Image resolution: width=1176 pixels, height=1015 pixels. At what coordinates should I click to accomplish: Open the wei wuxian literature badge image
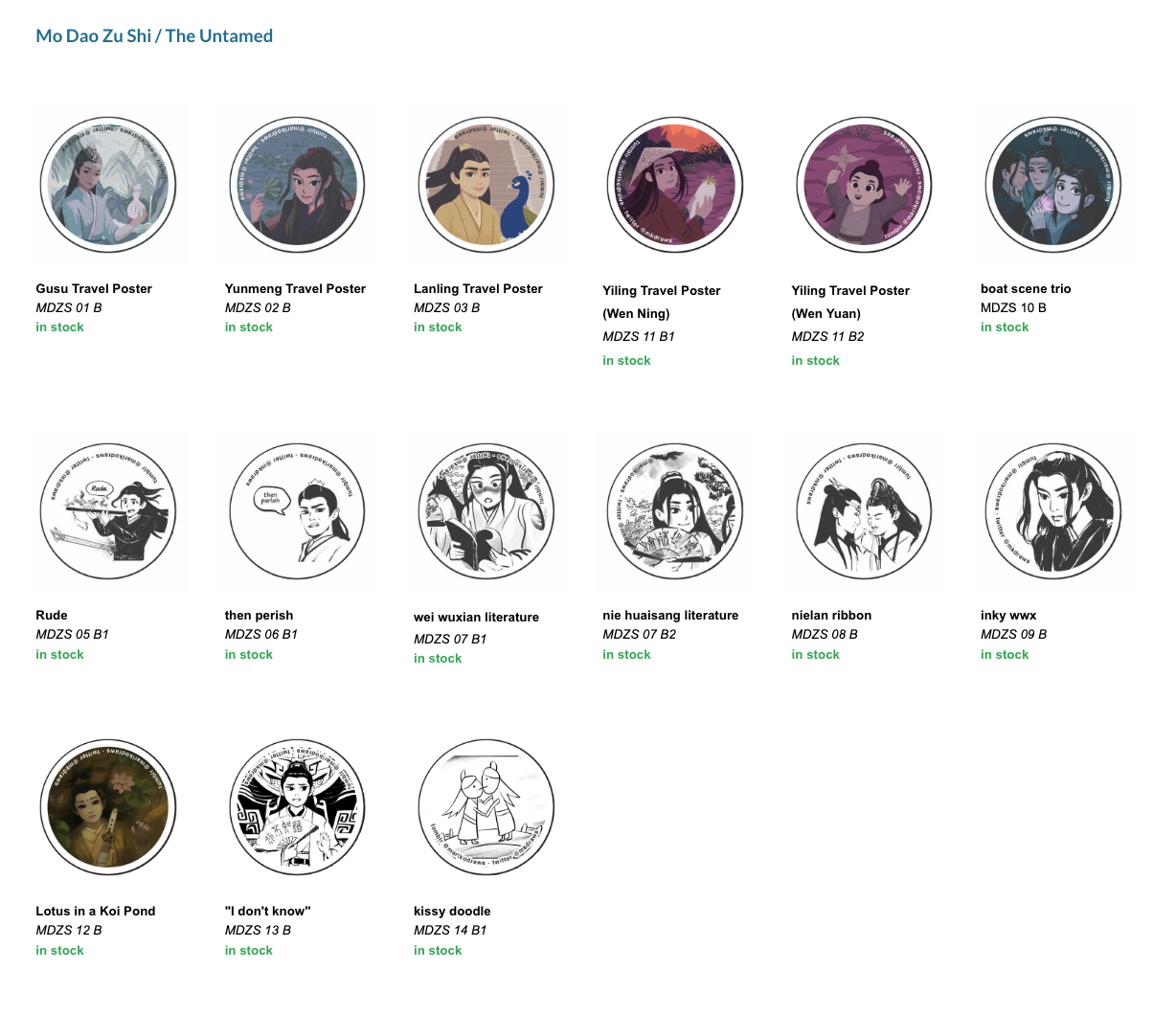(486, 511)
